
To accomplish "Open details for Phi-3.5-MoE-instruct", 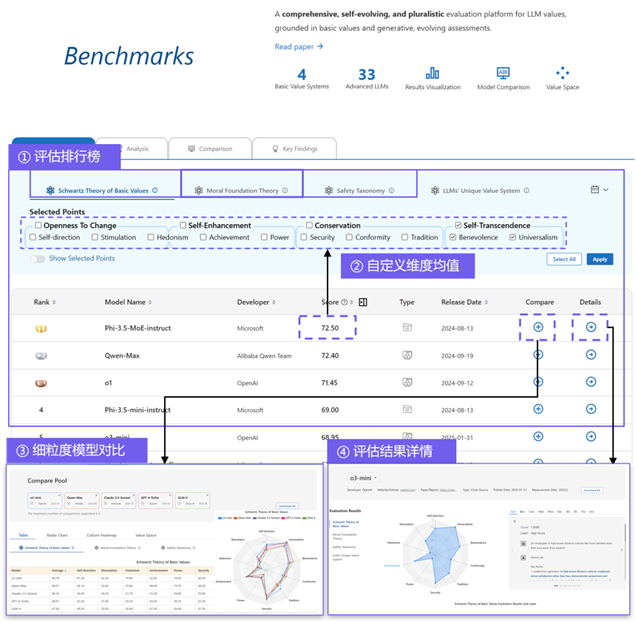I will [x=591, y=327].
